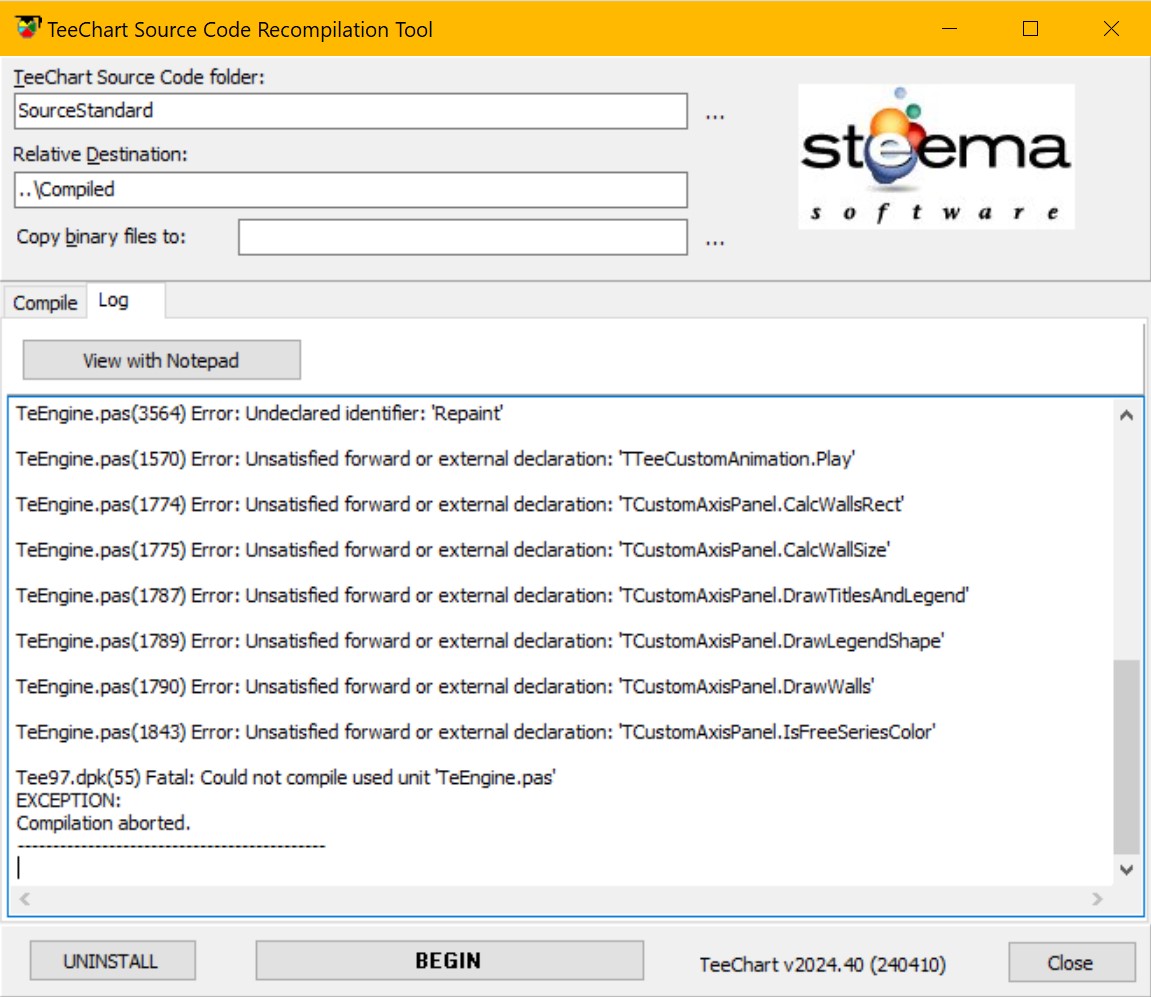Click the DrawWalls error line
Image resolution: width=1151 pixels, height=997 pixels.
(x=445, y=686)
